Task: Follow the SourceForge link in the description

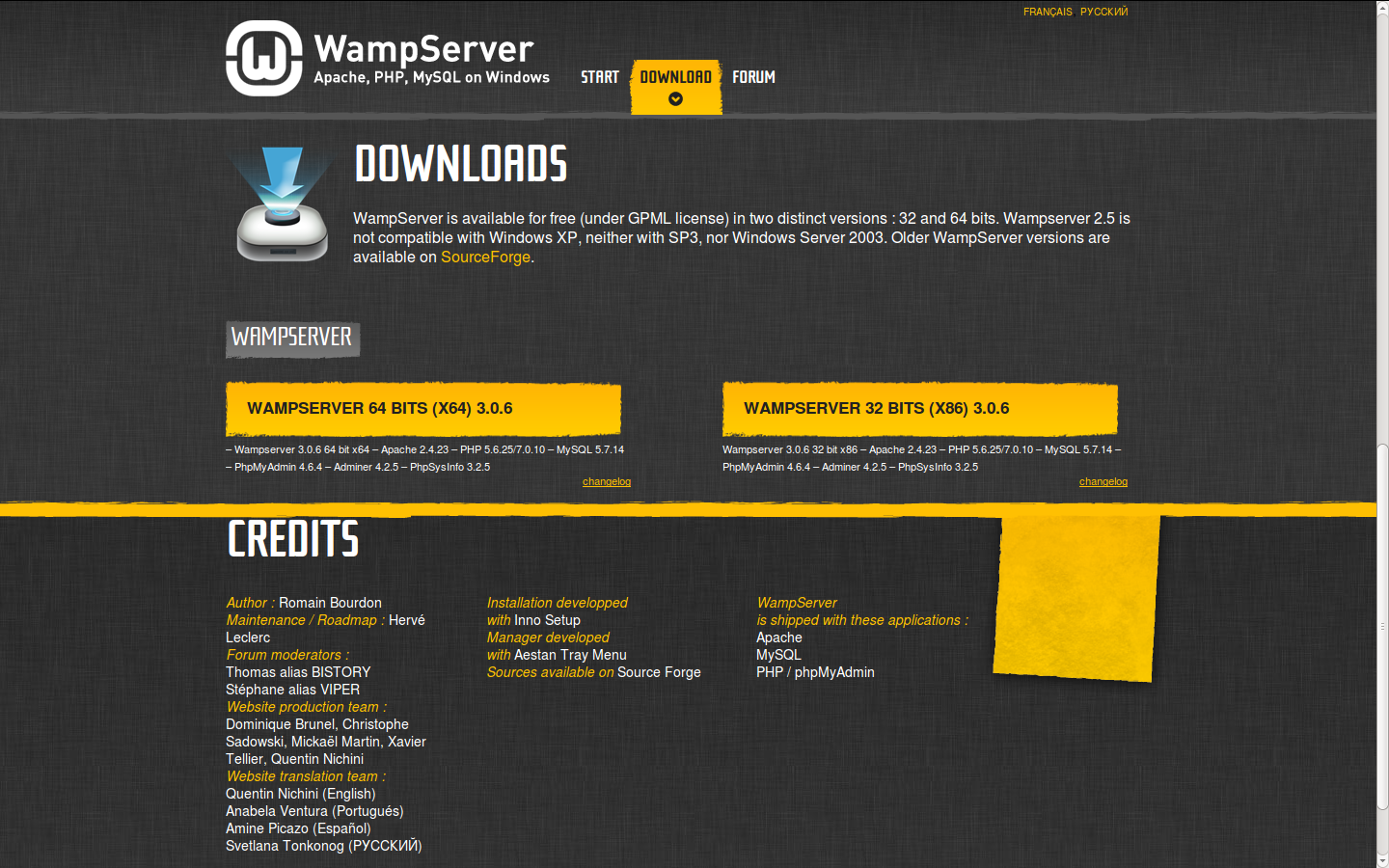Action: click(x=485, y=258)
